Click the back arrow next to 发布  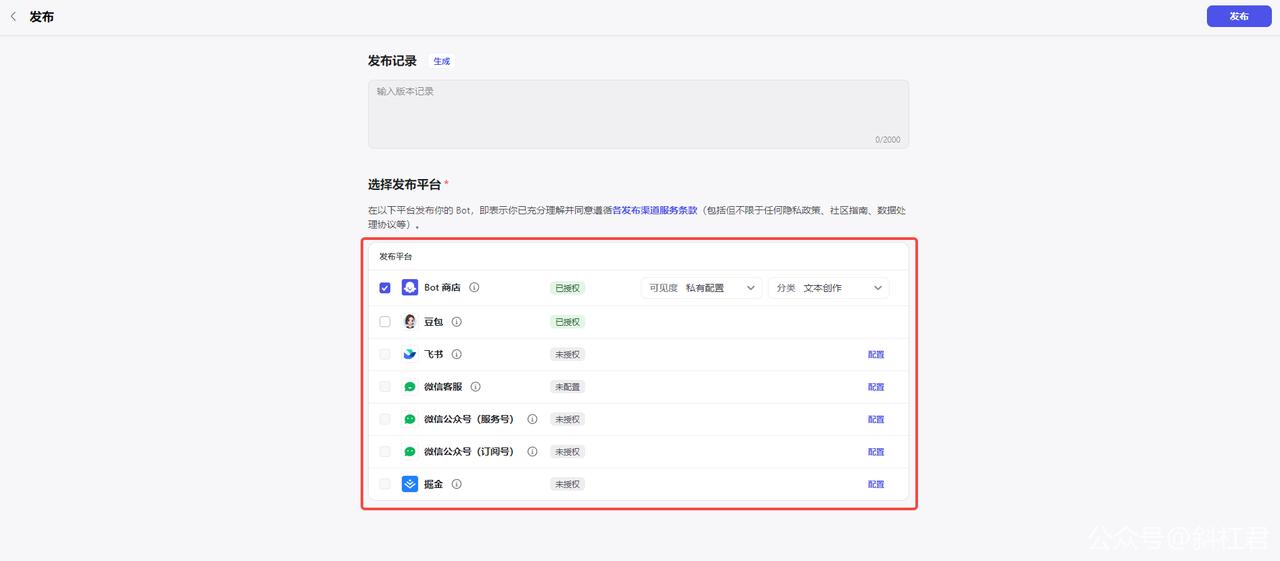pyautogui.click(x=13, y=17)
